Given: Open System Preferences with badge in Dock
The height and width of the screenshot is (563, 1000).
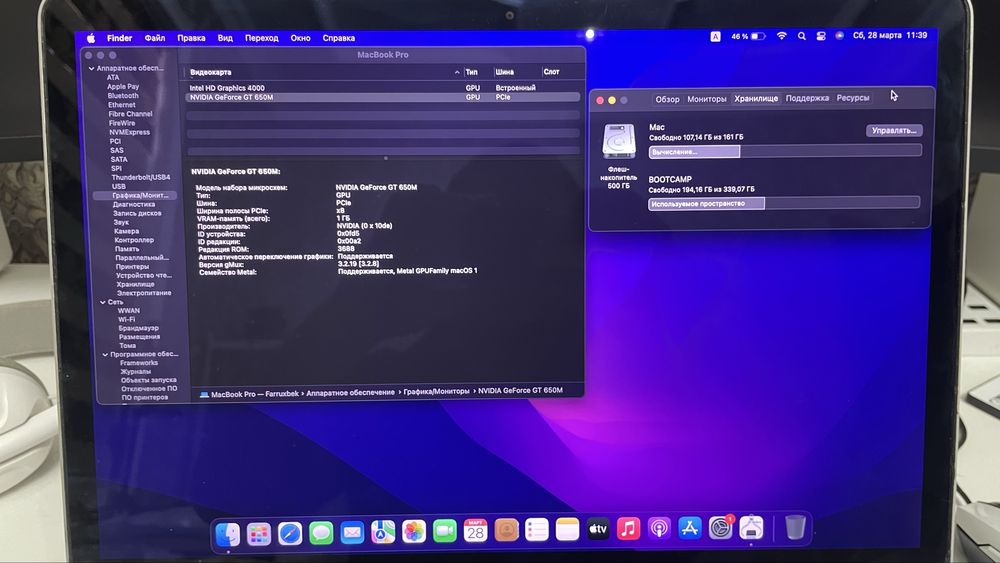Looking at the screenshot, I should [x=721, y=527].
